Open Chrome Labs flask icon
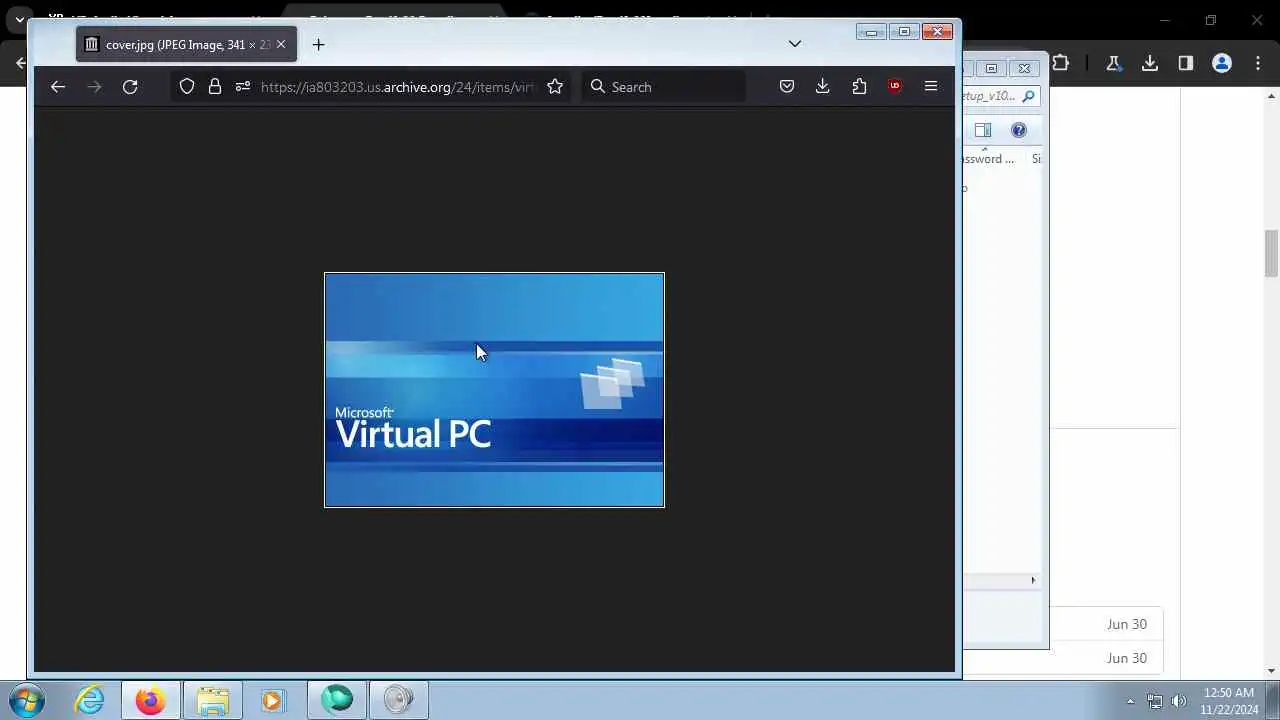1280x720 pixels. pos(1114,63)
